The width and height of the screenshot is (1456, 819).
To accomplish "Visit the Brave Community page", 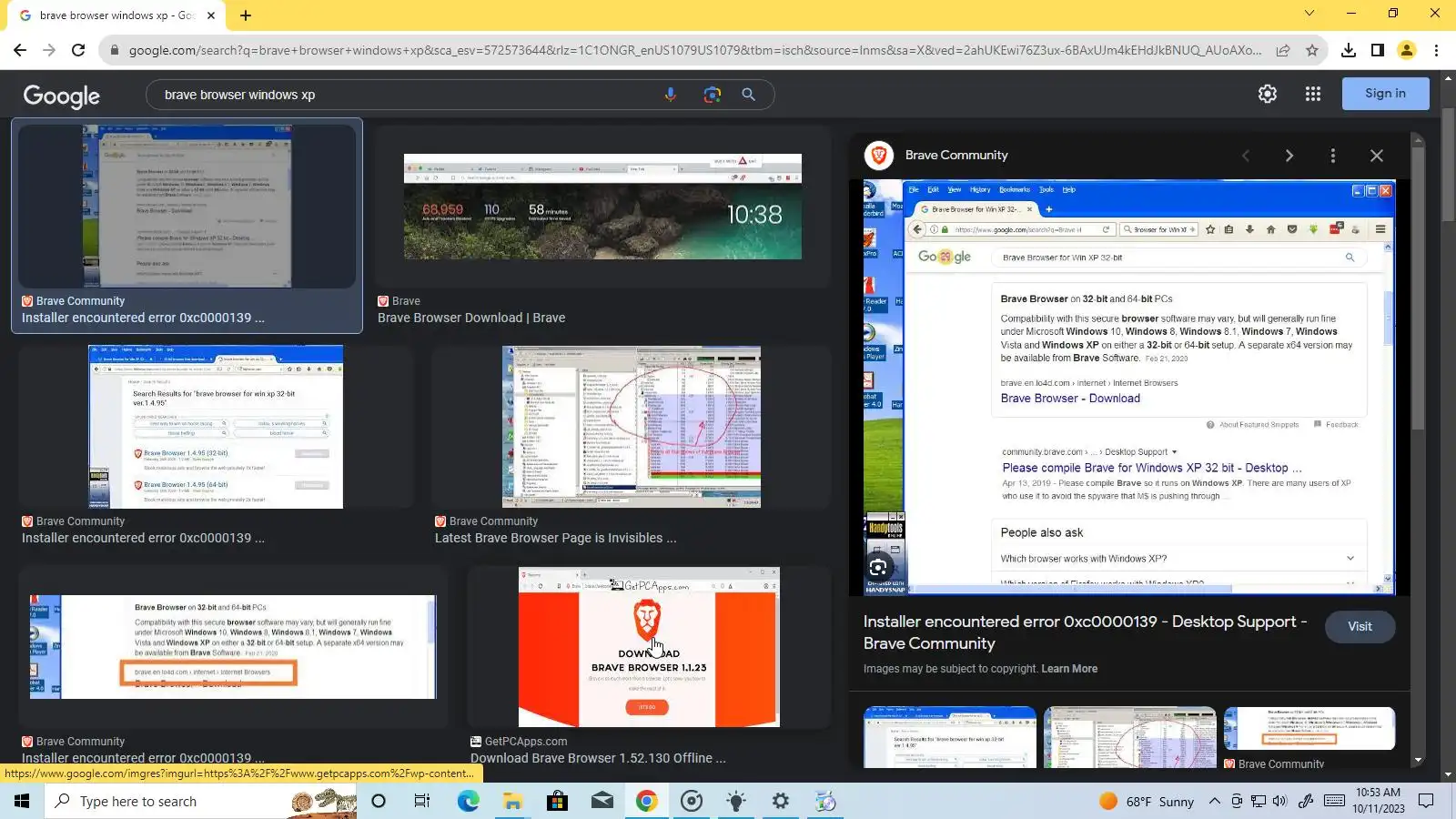I will click(1360, 627).
